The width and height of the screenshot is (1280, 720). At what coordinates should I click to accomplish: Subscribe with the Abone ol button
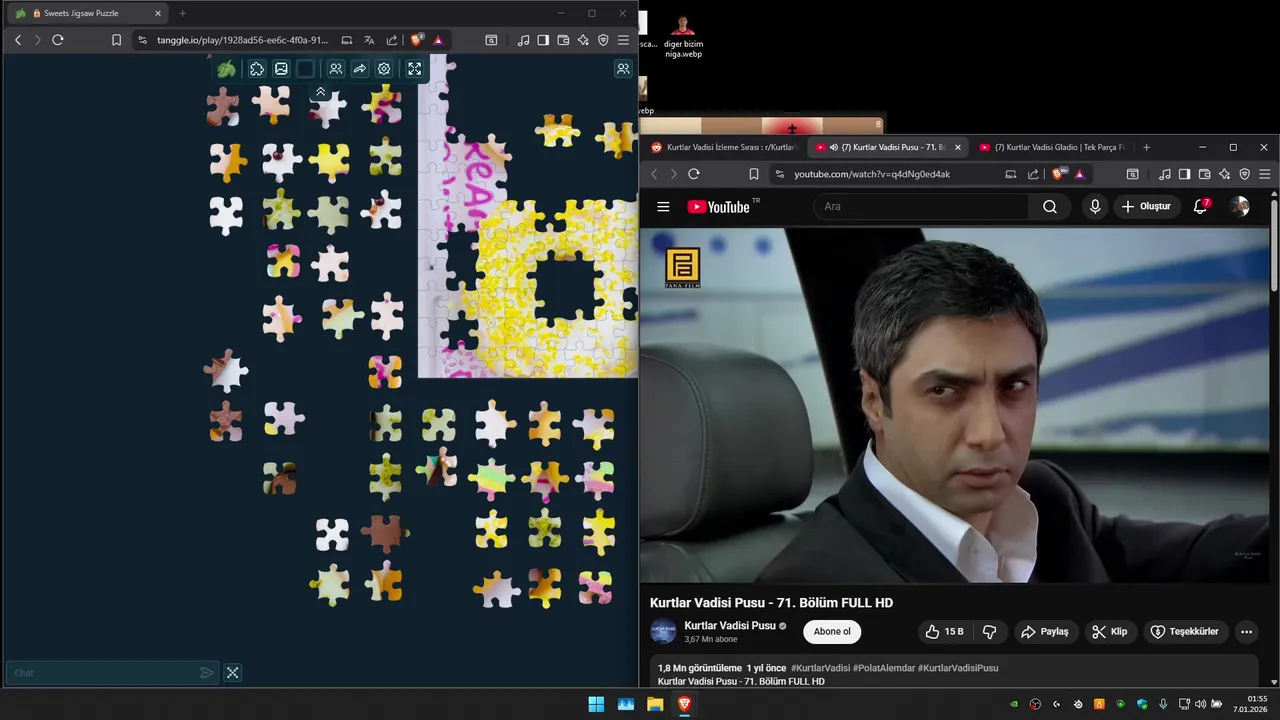[832, 632]
